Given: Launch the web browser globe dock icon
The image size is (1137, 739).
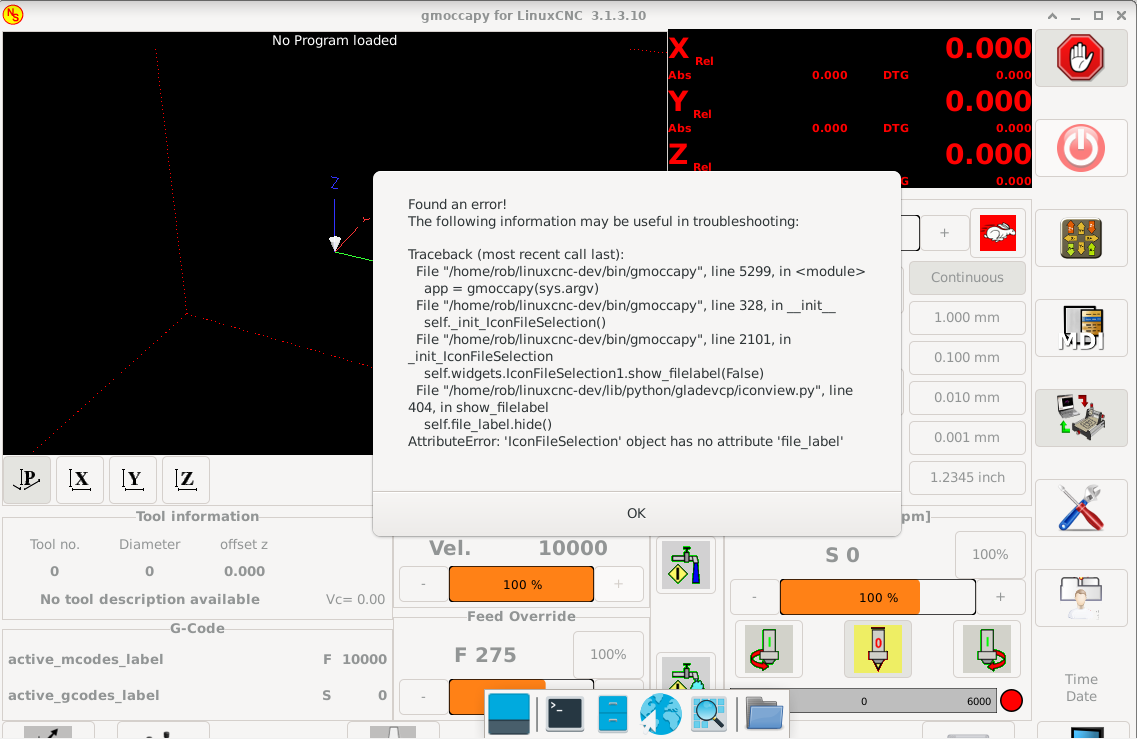Looking at the screenshot, I should tap(661, 714).
